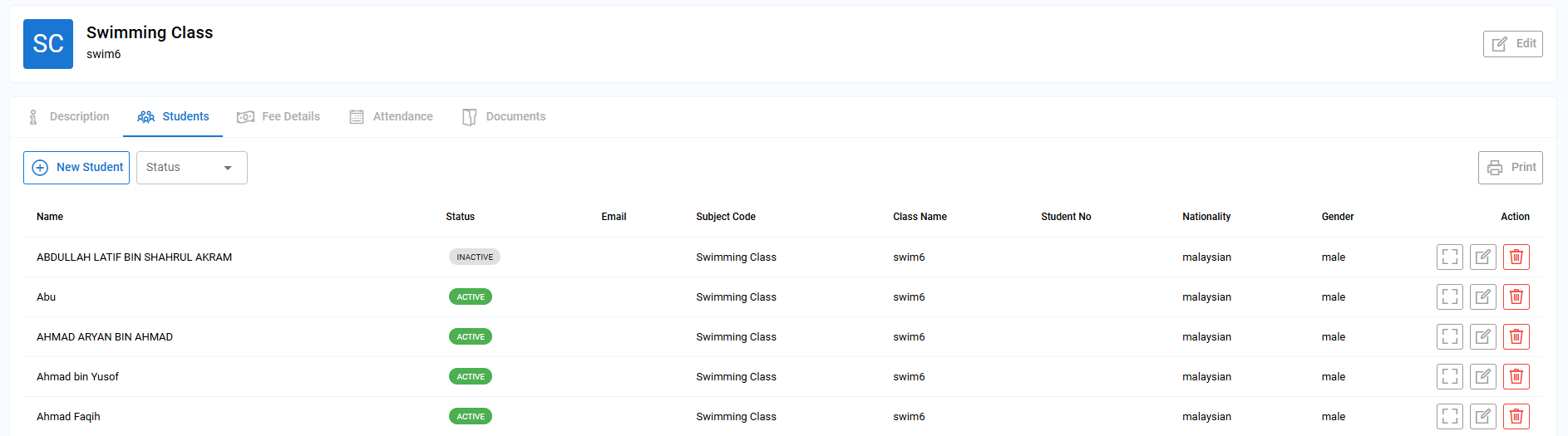1568x436 pixels.
Task: Select name ABDULLAH LATIF BIN SHAHRUL AKRAM
Action: [x=134, y=257]
